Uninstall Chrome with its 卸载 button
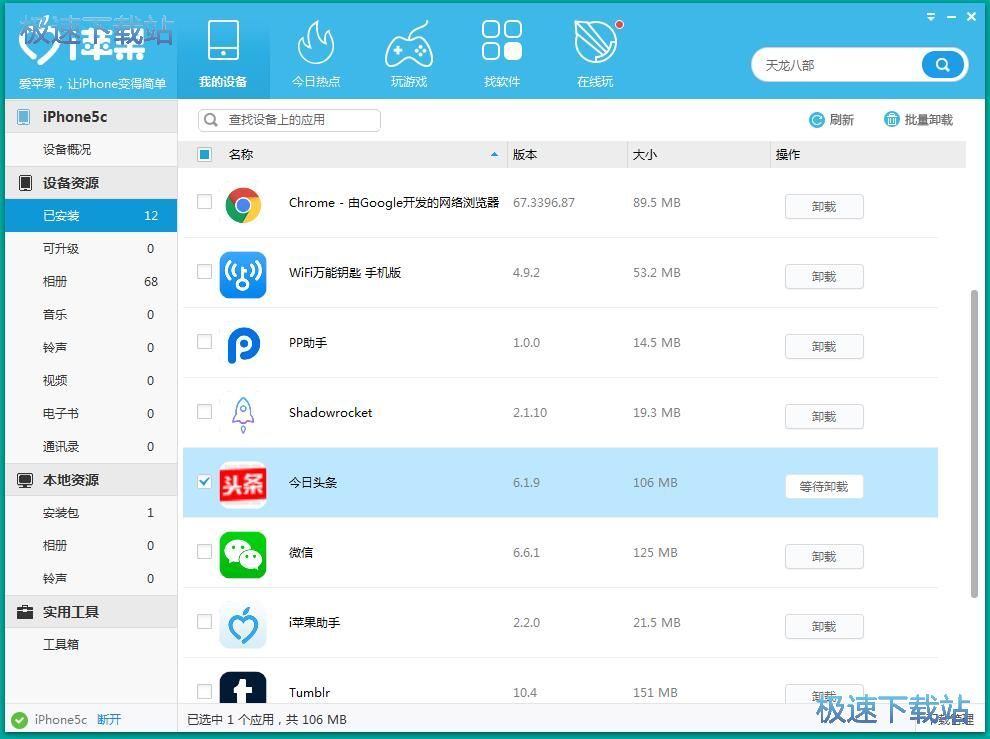990x739 pixels. [x=824, y=207]
